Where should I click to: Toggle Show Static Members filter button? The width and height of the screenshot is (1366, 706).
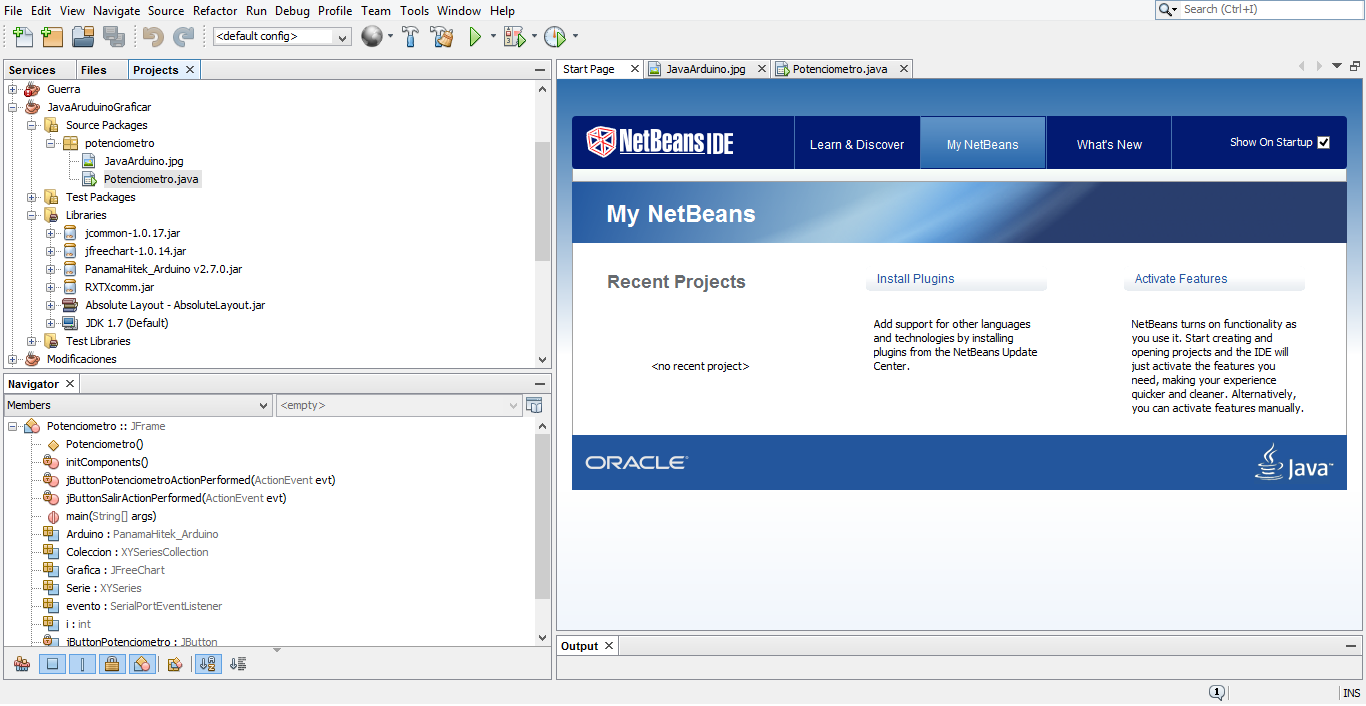pyautogui.click(x=83, y=663)
